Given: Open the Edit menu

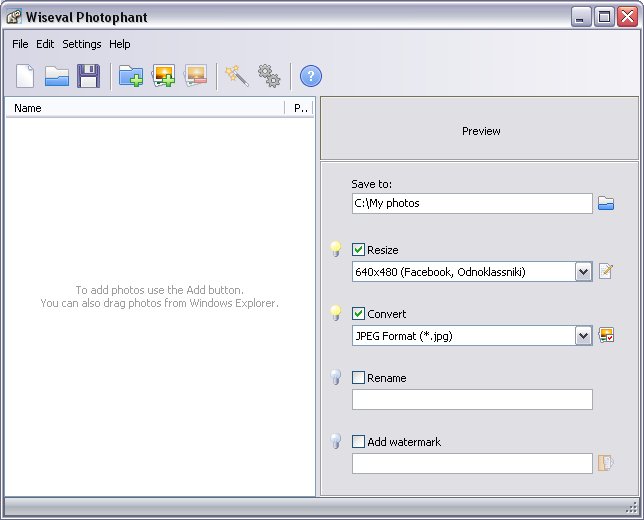Looking at the screenshot, I should pos(45,44).
